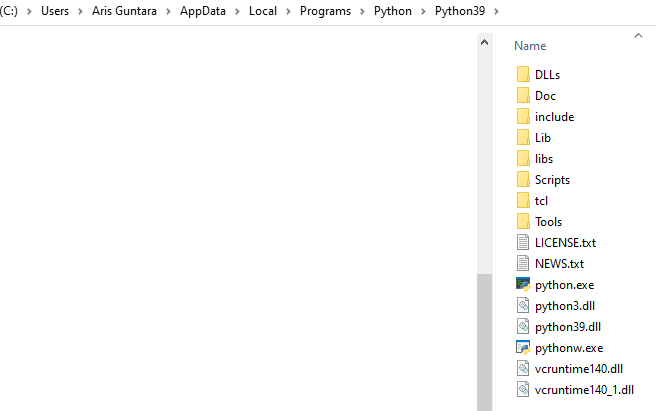Click the navigation pane scrollbar thumb
Image resolution: width=656 pixels, height=411 pixels.
coord(484,342)
